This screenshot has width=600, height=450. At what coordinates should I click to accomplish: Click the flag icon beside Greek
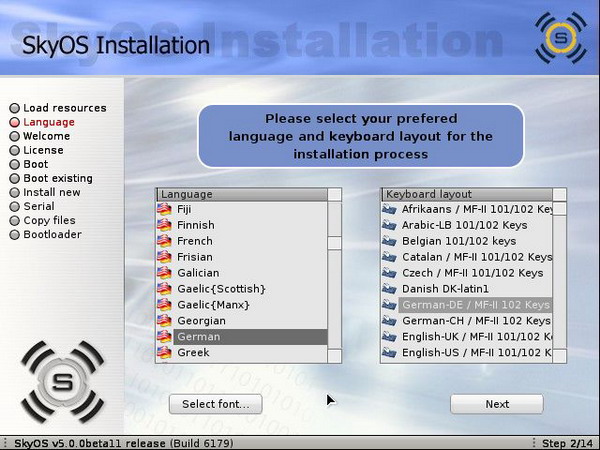click(x=164, y=352)
